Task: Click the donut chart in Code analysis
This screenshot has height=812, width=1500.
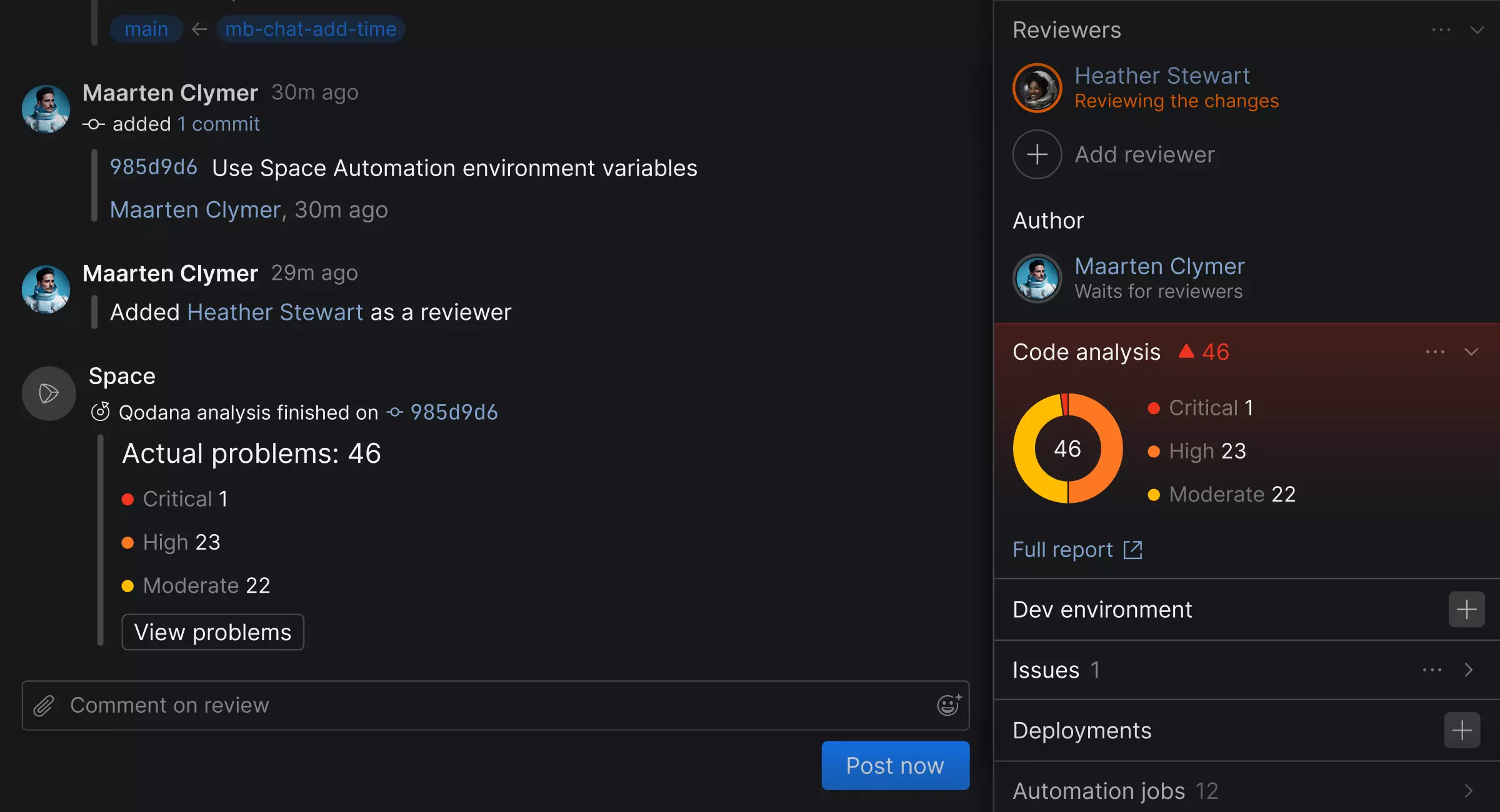Action: pos(1067,449)
